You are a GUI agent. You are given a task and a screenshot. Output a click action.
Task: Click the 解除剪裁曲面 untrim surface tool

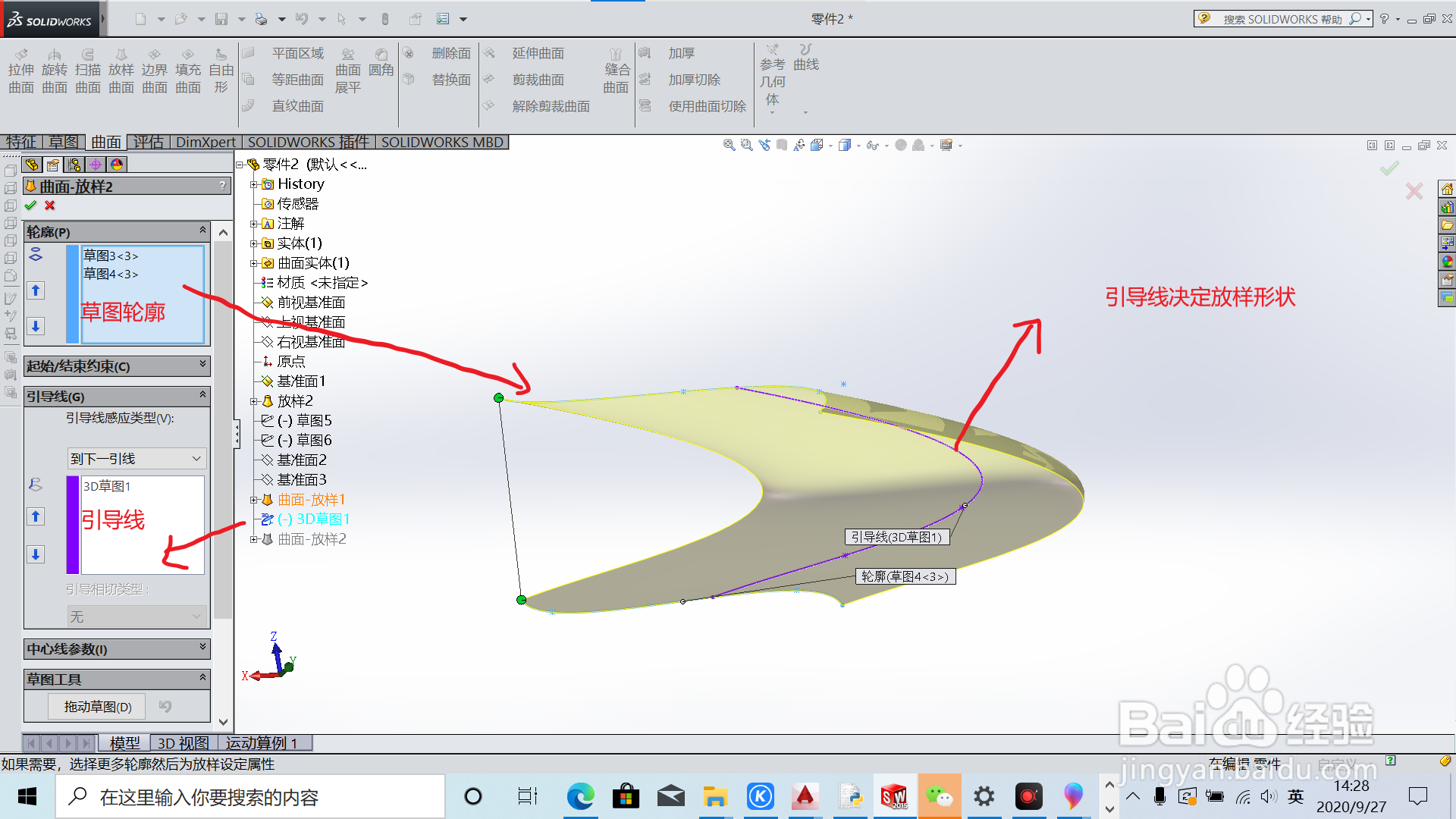537,106
